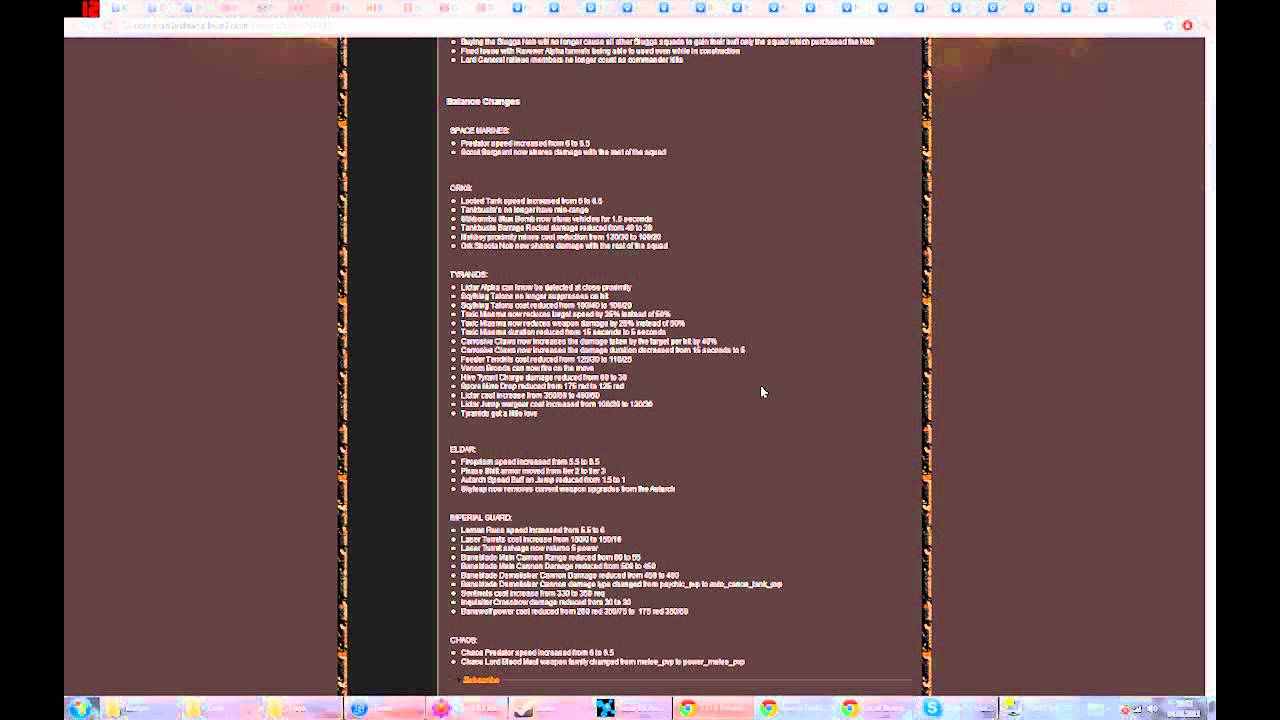Click the "Chaos Lord Blood Maul weapon family" line
Image resolution: width=1280 pixels, height=720 pixels.
(602, 661)
